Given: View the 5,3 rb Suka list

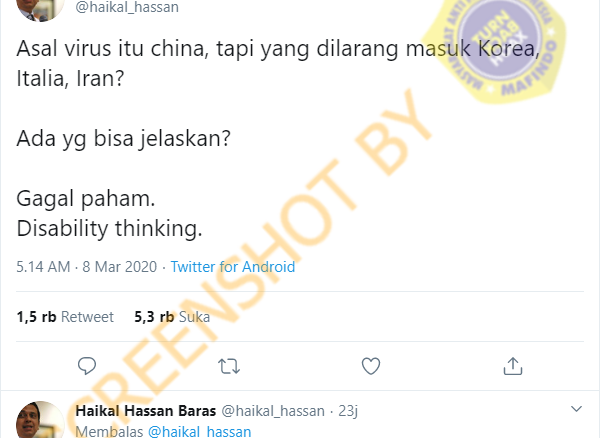Looking at the screenshot, I should pyautogui.click(x=172, y=317).
